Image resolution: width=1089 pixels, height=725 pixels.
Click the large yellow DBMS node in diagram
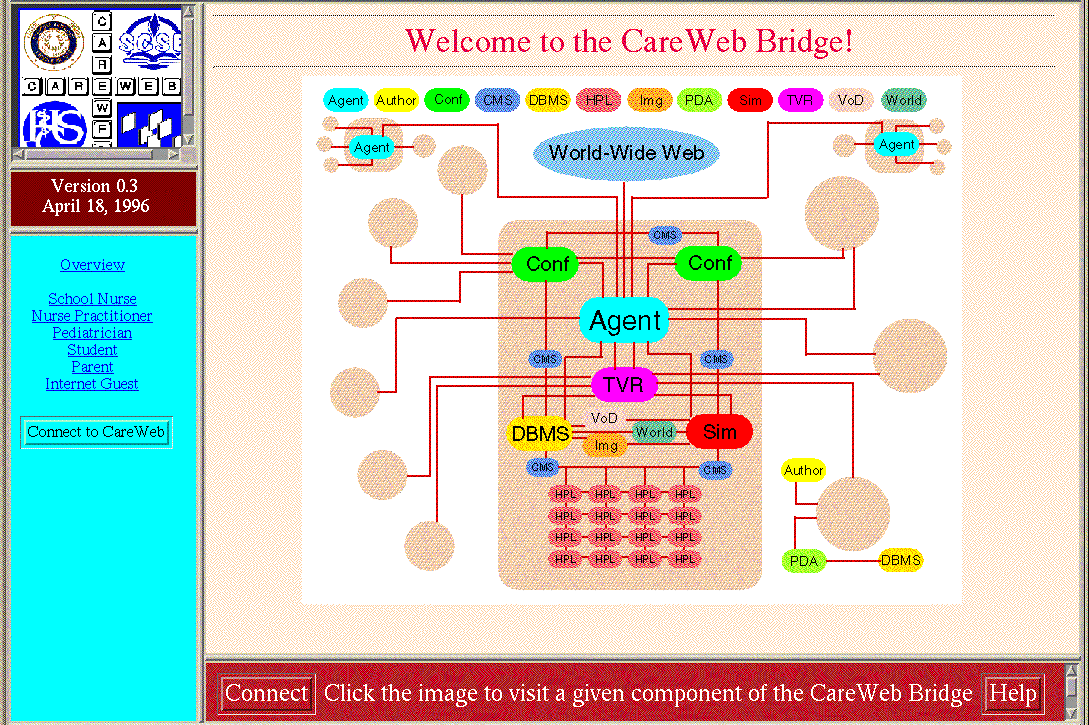pyautogui.click(x=540, y=433)
